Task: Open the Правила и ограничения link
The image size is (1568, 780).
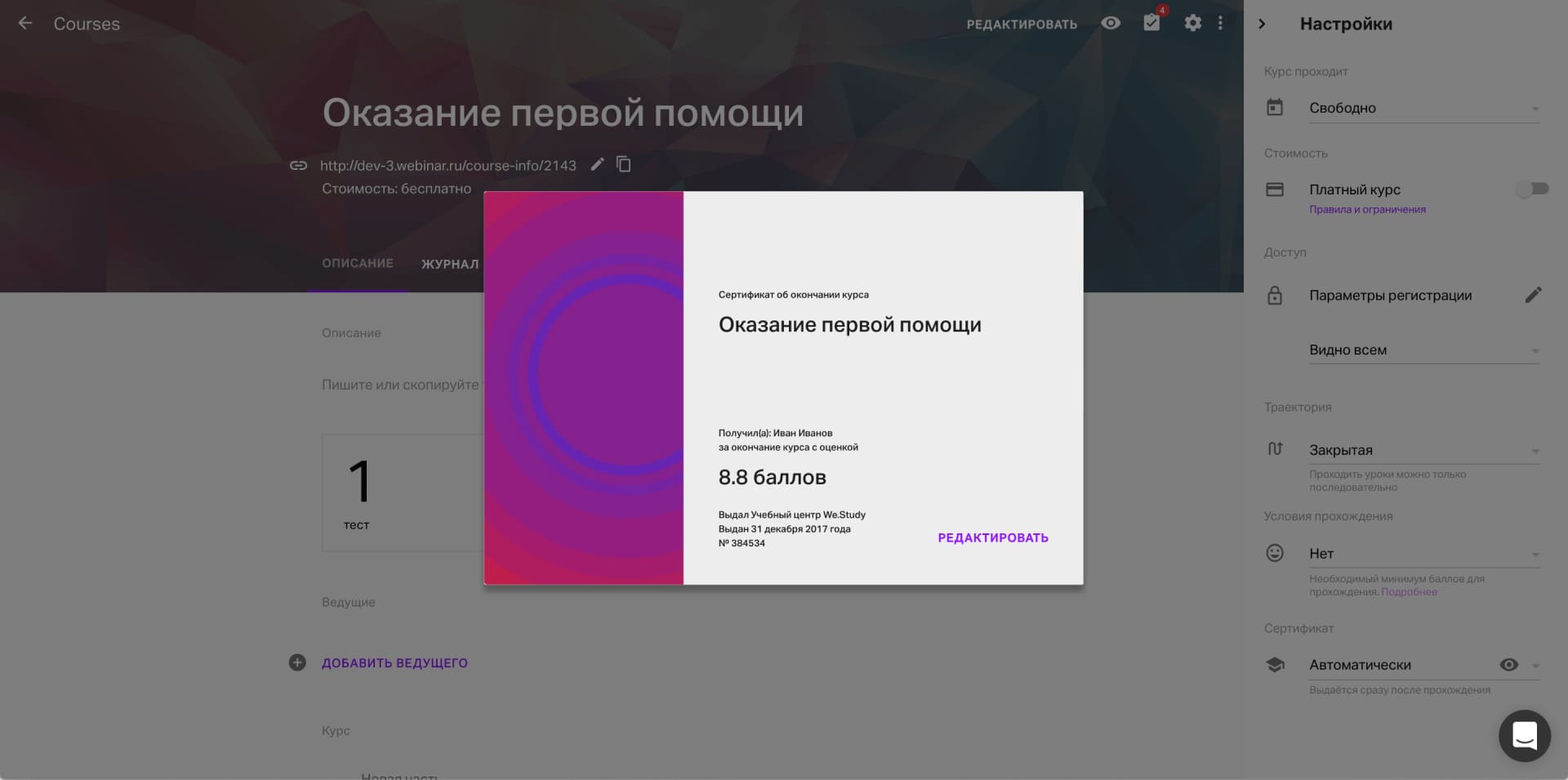Action: pos(1367,210)
